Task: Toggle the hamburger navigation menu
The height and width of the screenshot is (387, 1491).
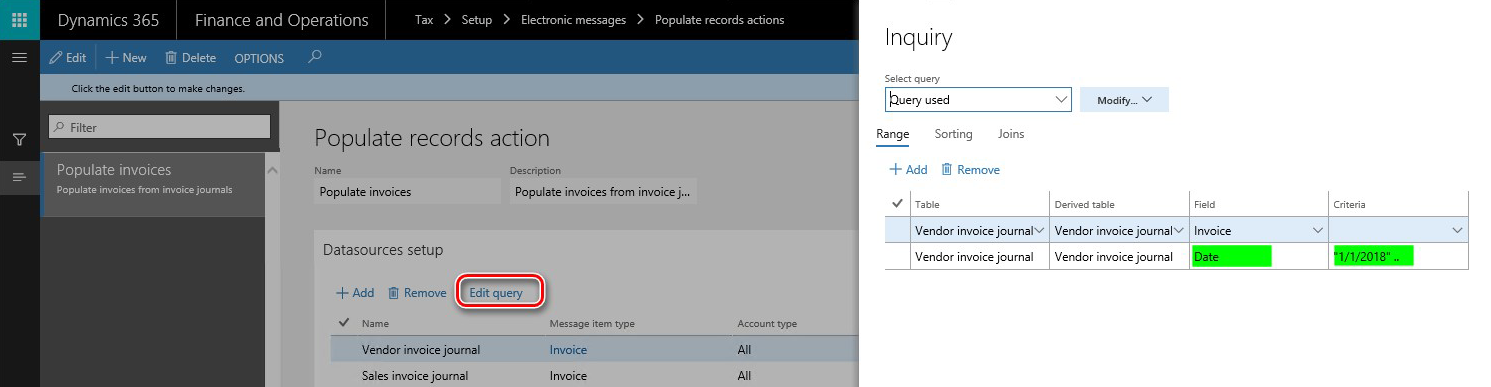Action: [x=19, y=58]
